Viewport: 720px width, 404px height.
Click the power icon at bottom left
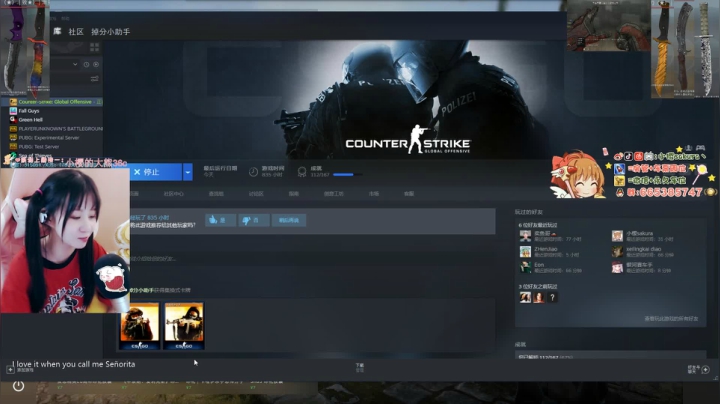(x=18, y=386)
